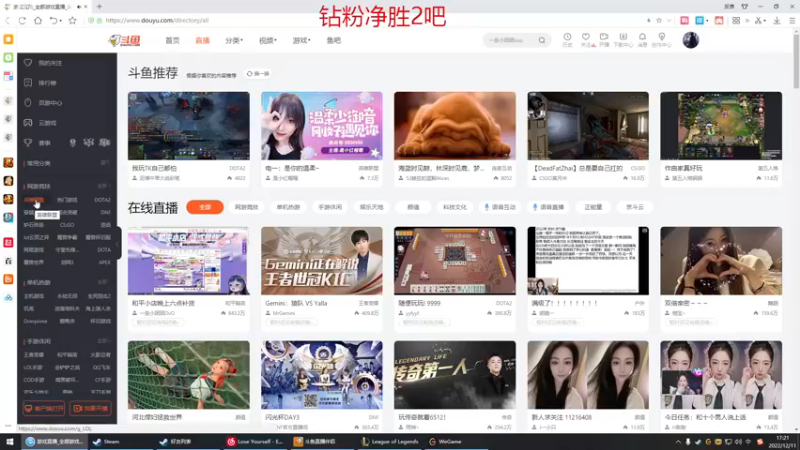Select 颜值 filter tab

[413, 207]
